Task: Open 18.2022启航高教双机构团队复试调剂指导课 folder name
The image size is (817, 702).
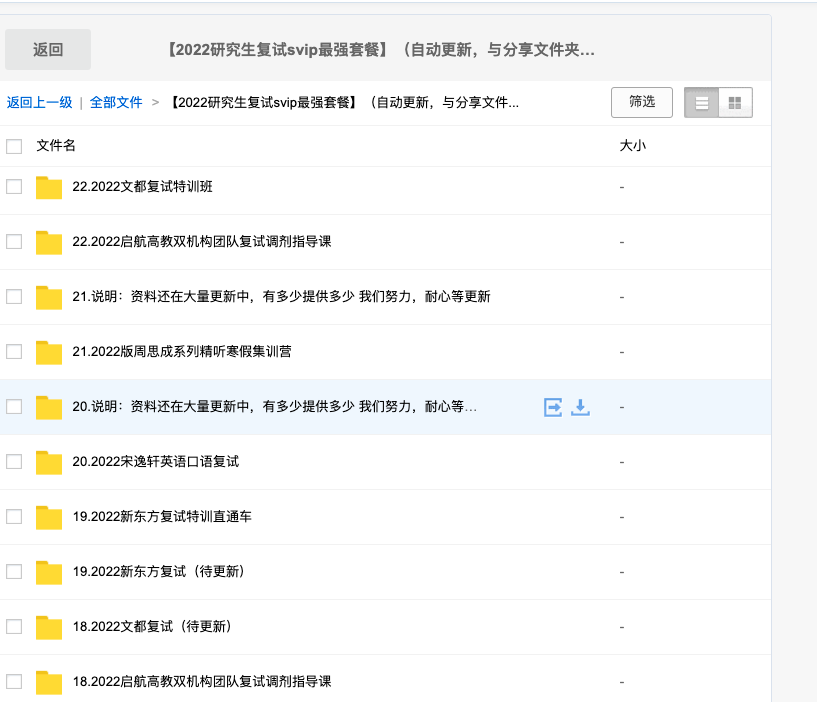Action: pos(202,681)
